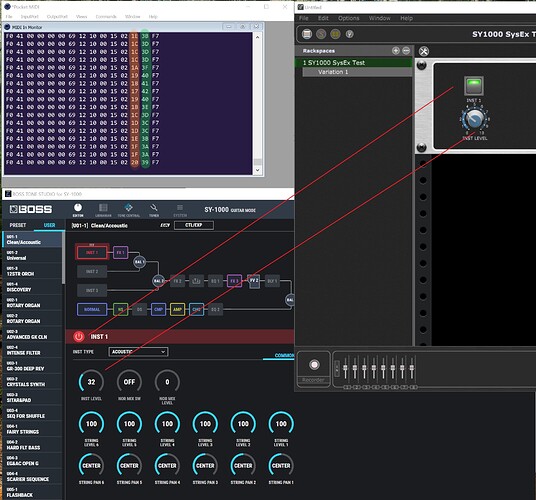Adjust the STRING LEVEL 1 knob
Viewport: 536px width, 500px height.
(281, 424)
